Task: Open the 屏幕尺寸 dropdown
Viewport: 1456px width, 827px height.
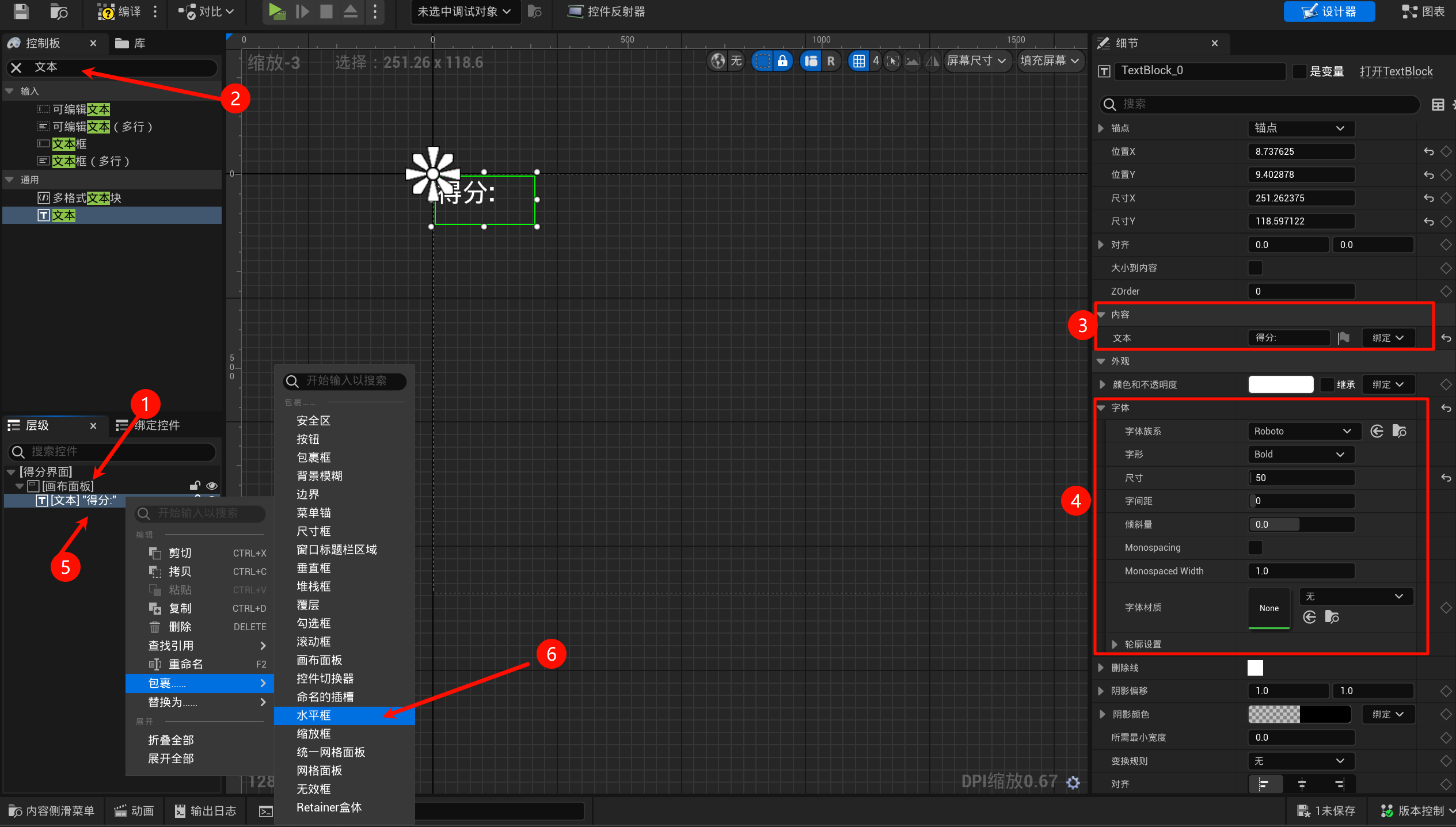Action: (976, 61)
